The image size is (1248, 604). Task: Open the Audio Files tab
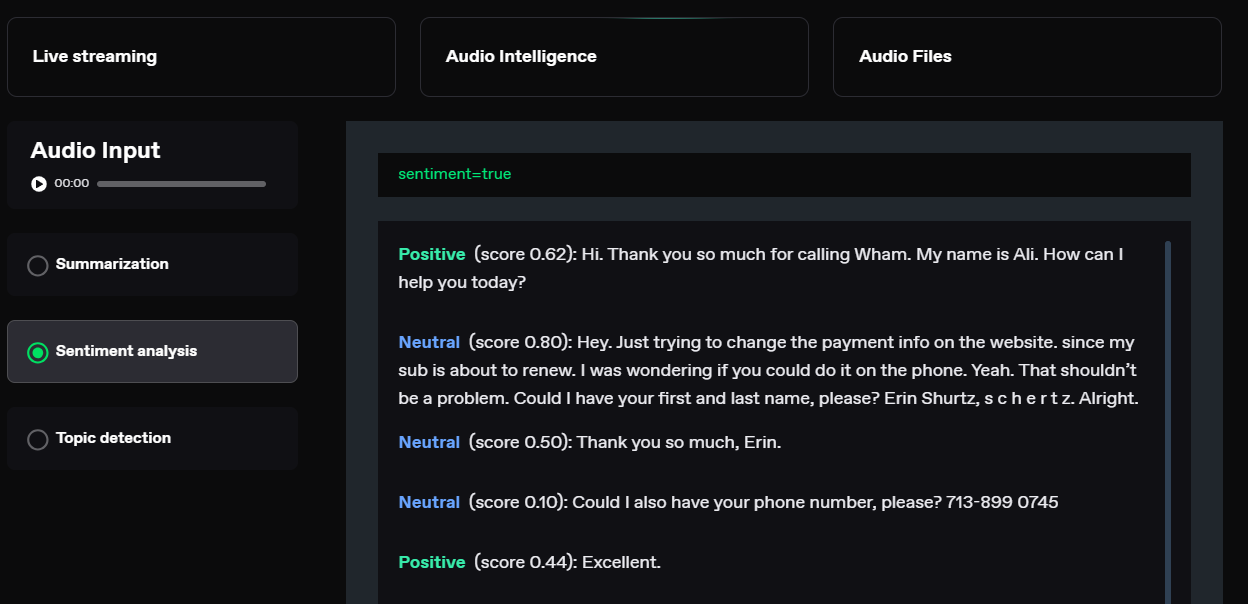pyautogui.click(x=1027, y=57)
